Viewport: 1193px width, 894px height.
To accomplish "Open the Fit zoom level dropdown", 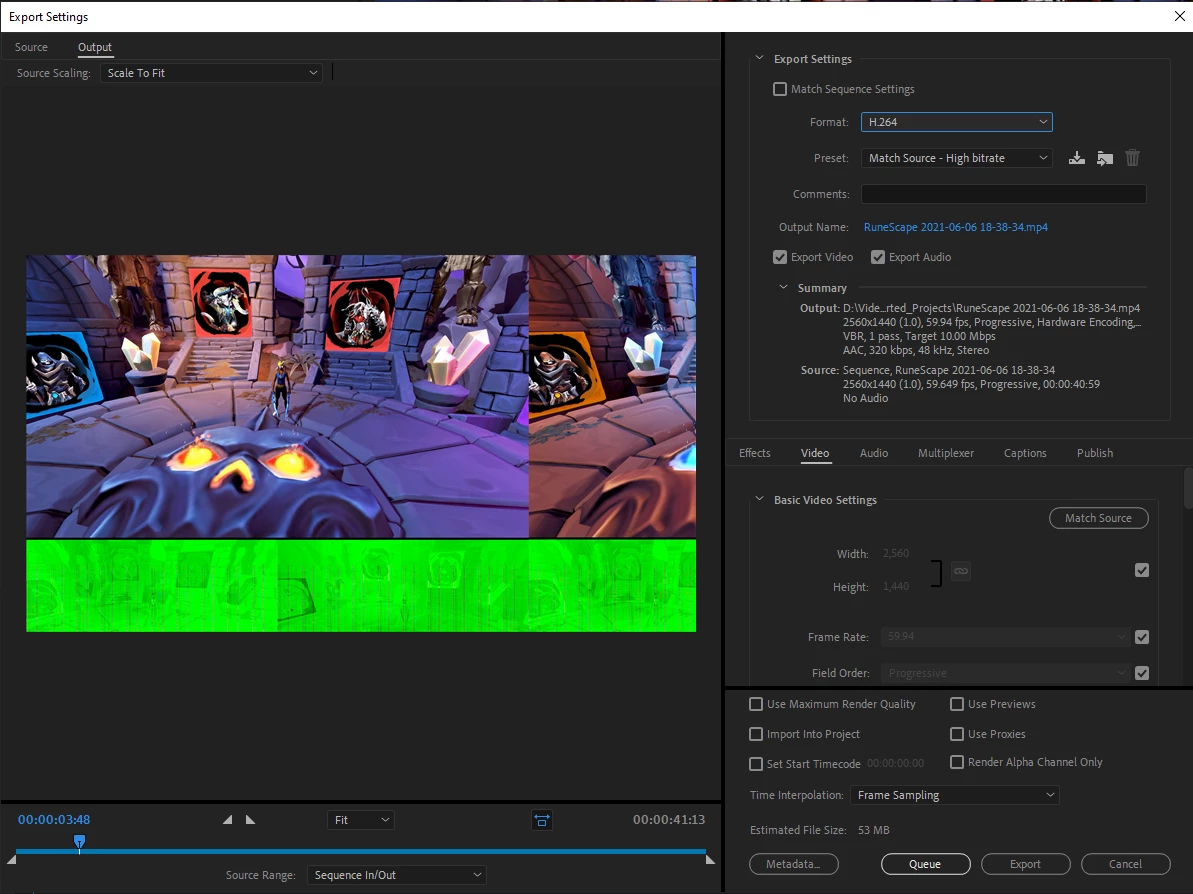I will click(361, 820).
